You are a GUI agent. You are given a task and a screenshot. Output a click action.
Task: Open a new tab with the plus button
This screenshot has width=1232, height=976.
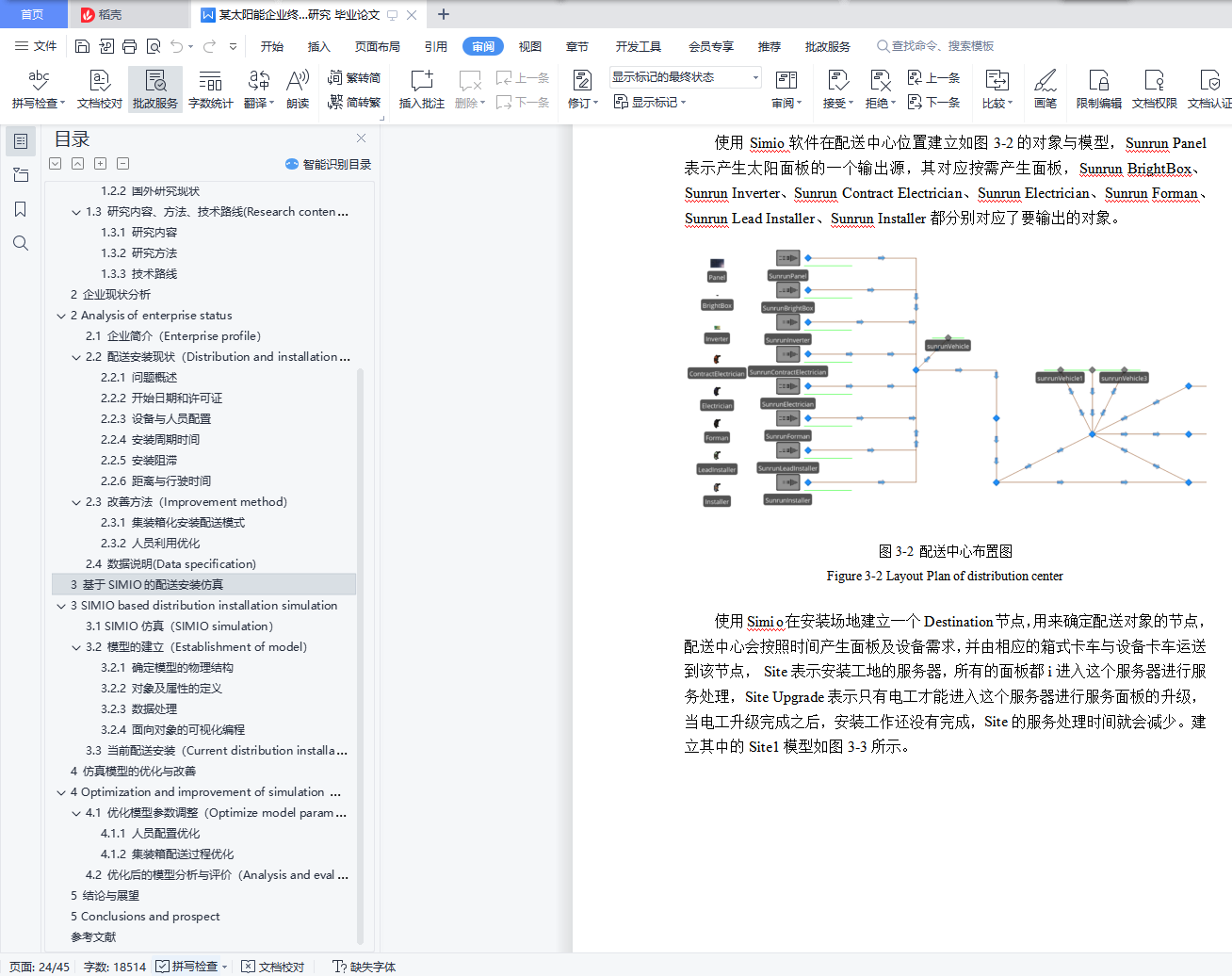[444, 14]
